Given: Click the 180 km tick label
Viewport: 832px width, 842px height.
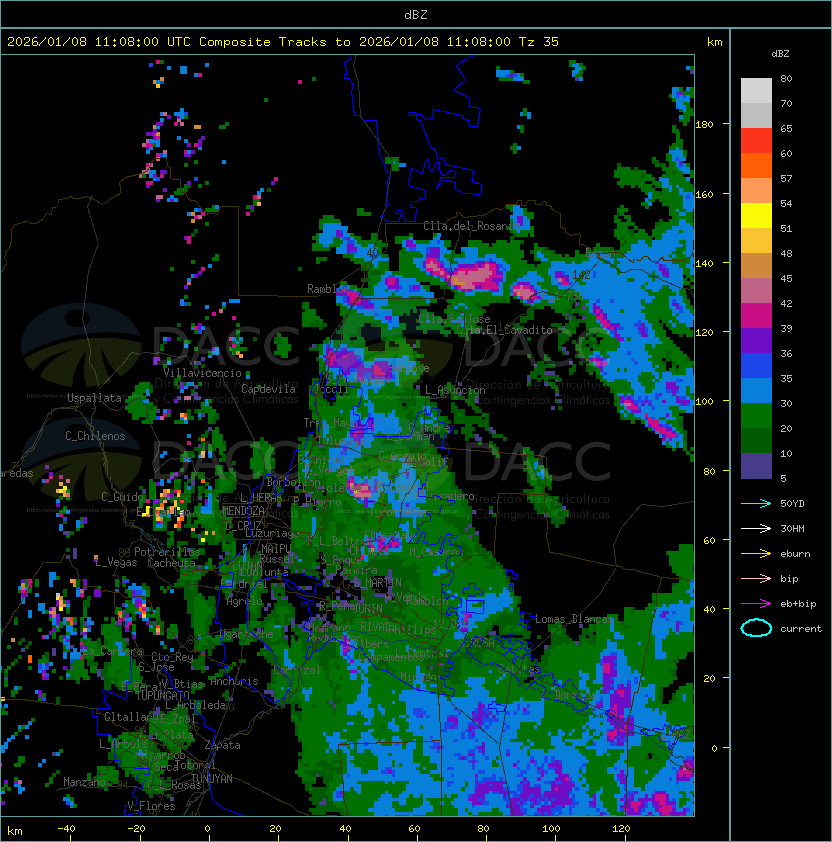Looking at the screenshot, I should pyautogui.click(x=704, y=125).
